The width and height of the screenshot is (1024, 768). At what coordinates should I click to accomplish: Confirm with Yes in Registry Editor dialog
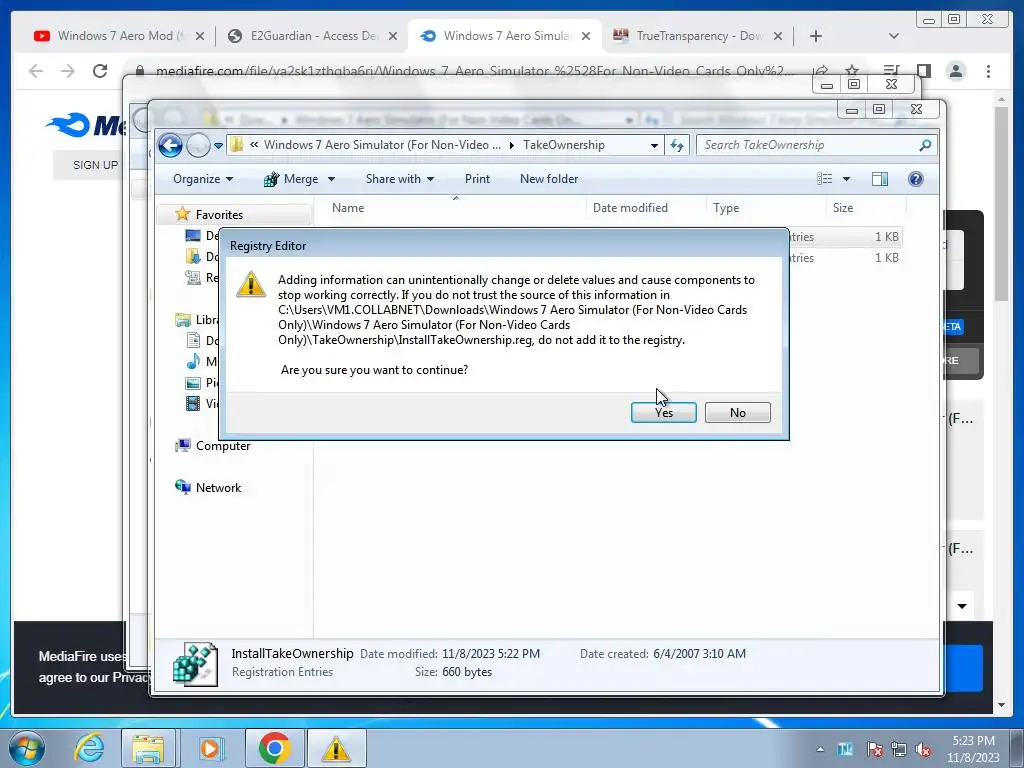pos(664,413)
